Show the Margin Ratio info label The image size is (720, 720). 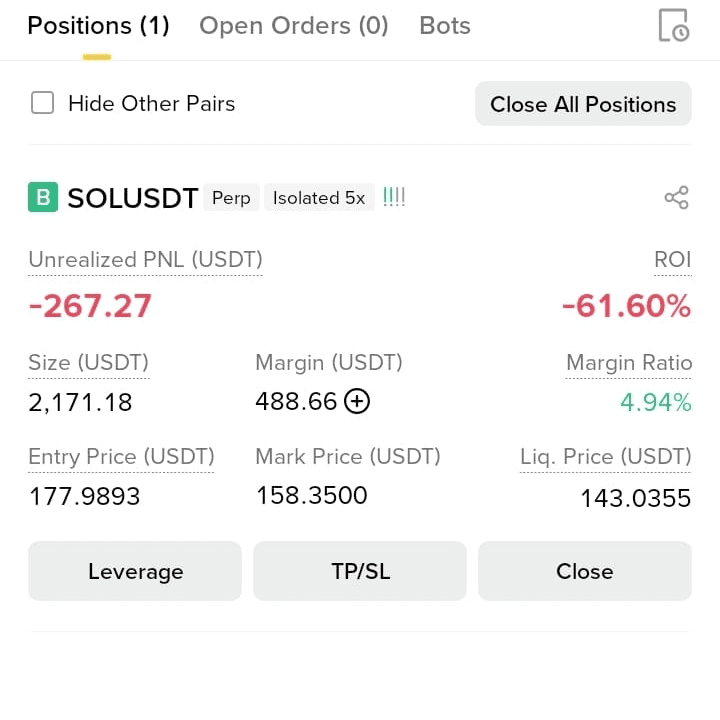629,363
